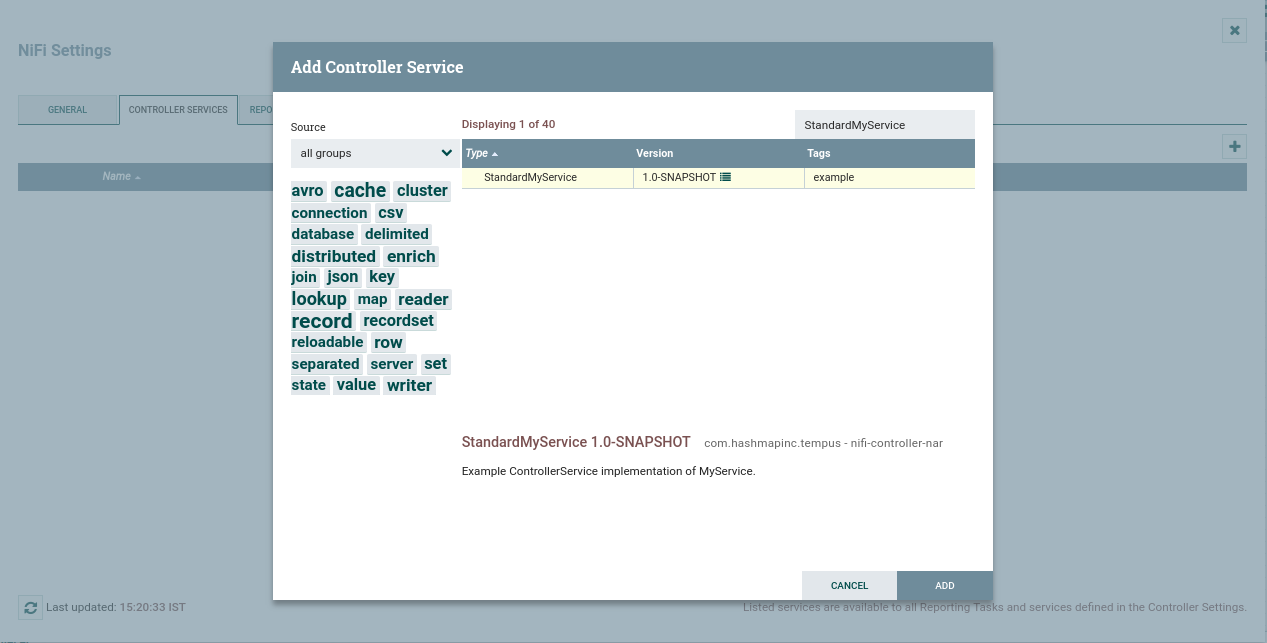Click the 'example' tag cell

click(x=890, y=177)
